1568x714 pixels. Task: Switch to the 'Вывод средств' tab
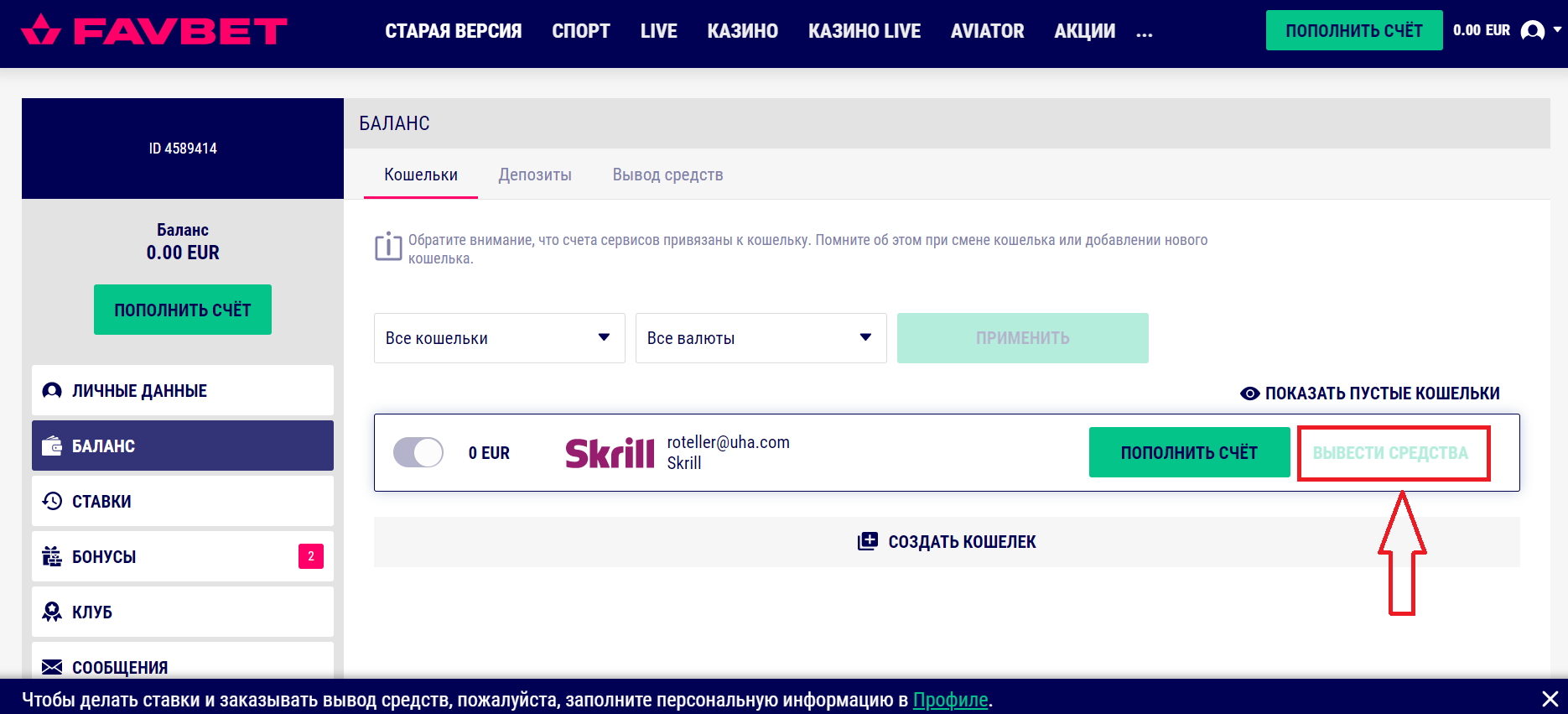click(668, 175)
